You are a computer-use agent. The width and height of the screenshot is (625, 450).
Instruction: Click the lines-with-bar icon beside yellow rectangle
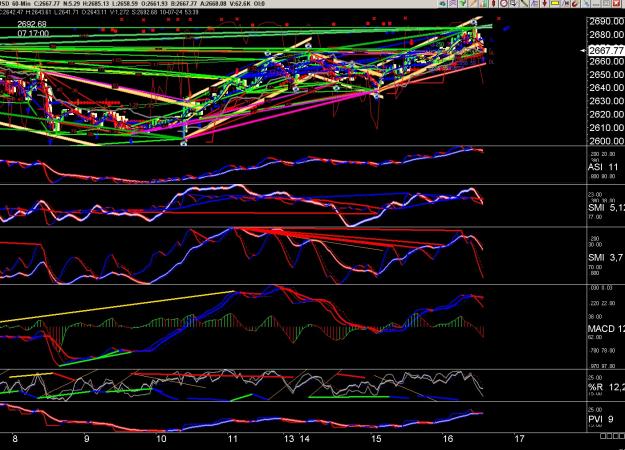point(565,4)
